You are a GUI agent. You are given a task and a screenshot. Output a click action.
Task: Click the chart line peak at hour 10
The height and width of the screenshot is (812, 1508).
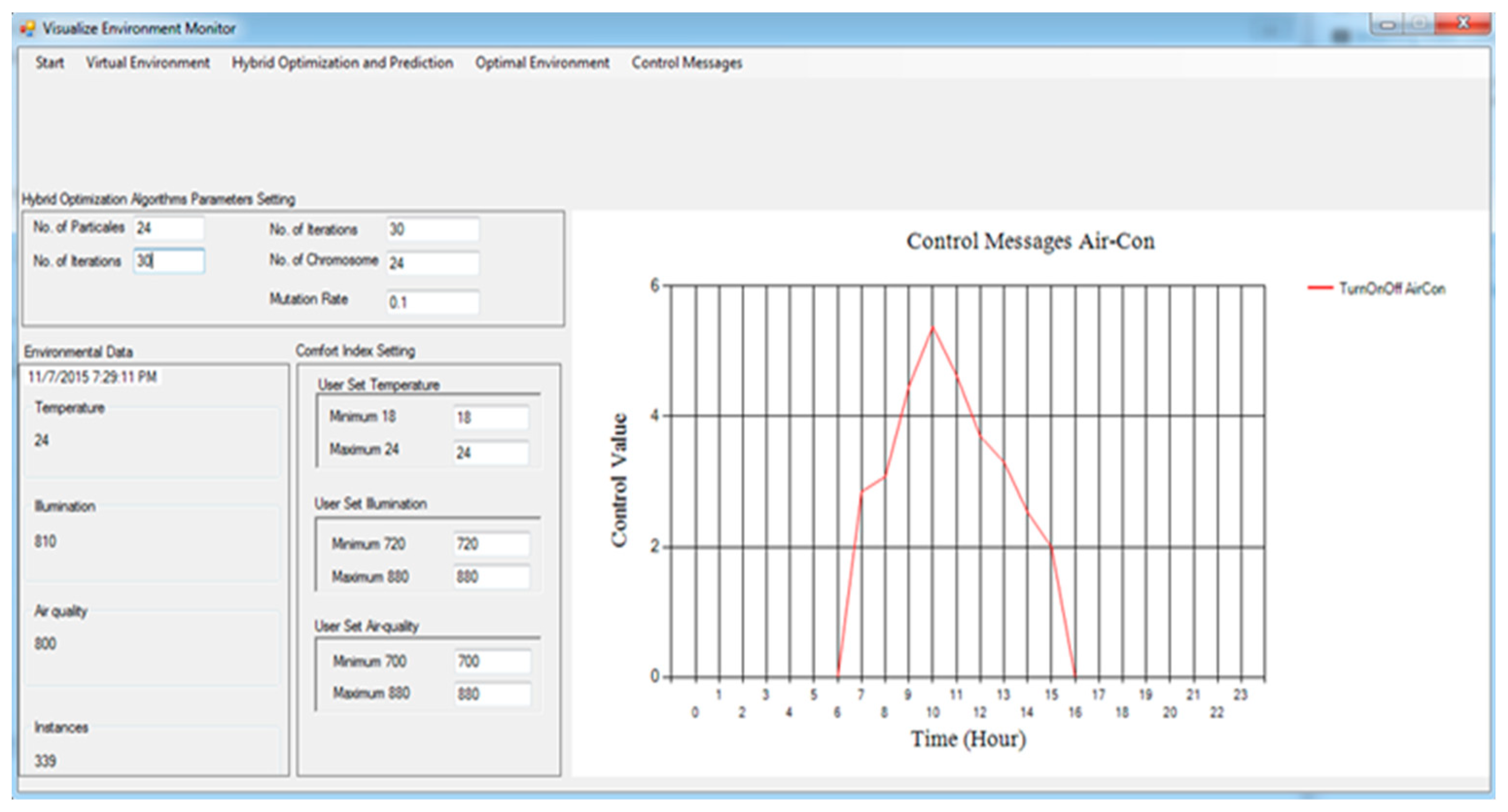[x=932, y=328]
